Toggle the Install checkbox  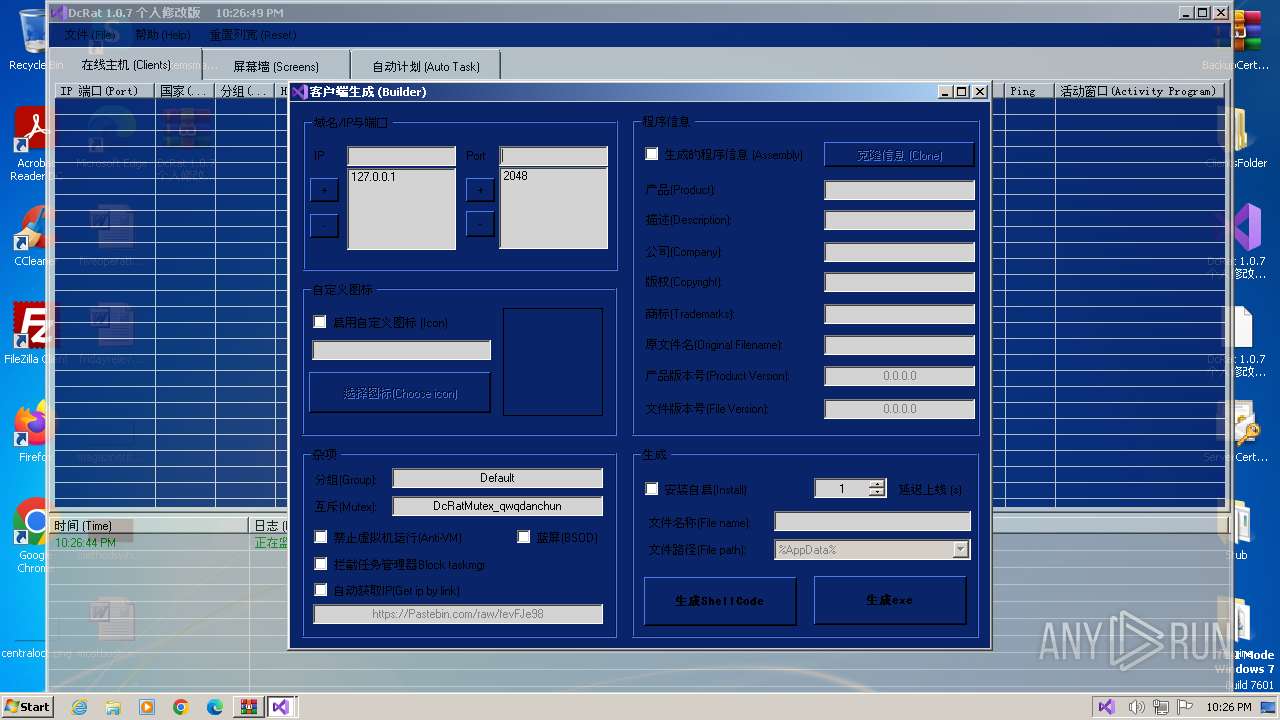click(x=652, y=489)
